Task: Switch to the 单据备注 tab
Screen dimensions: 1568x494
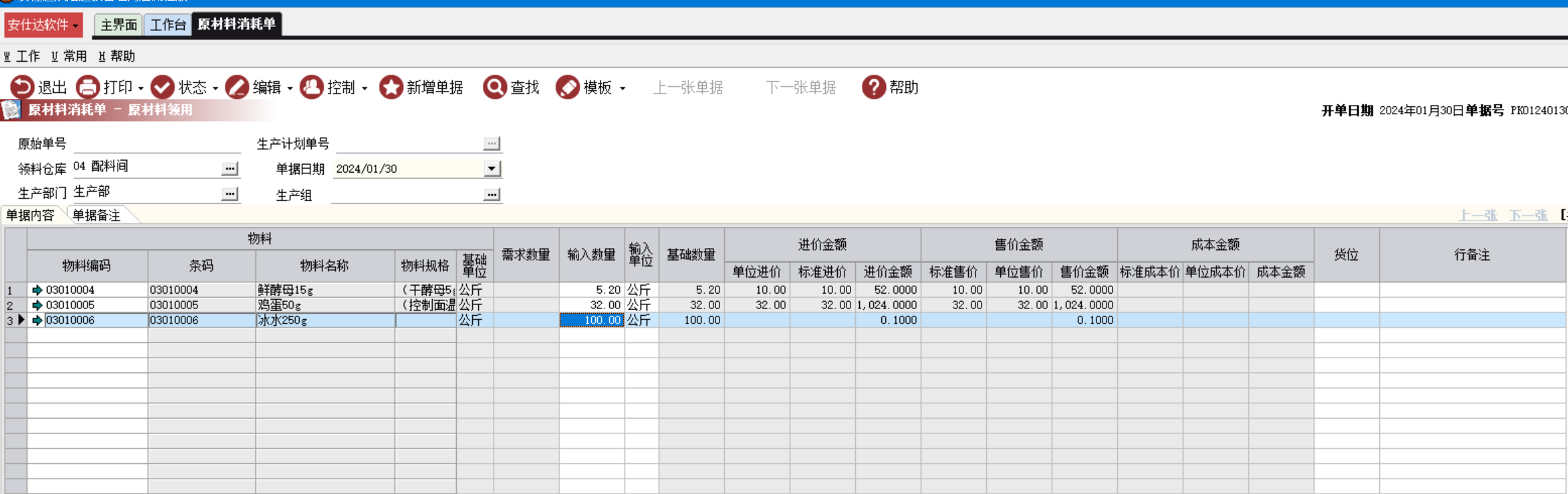Action: 97,215
